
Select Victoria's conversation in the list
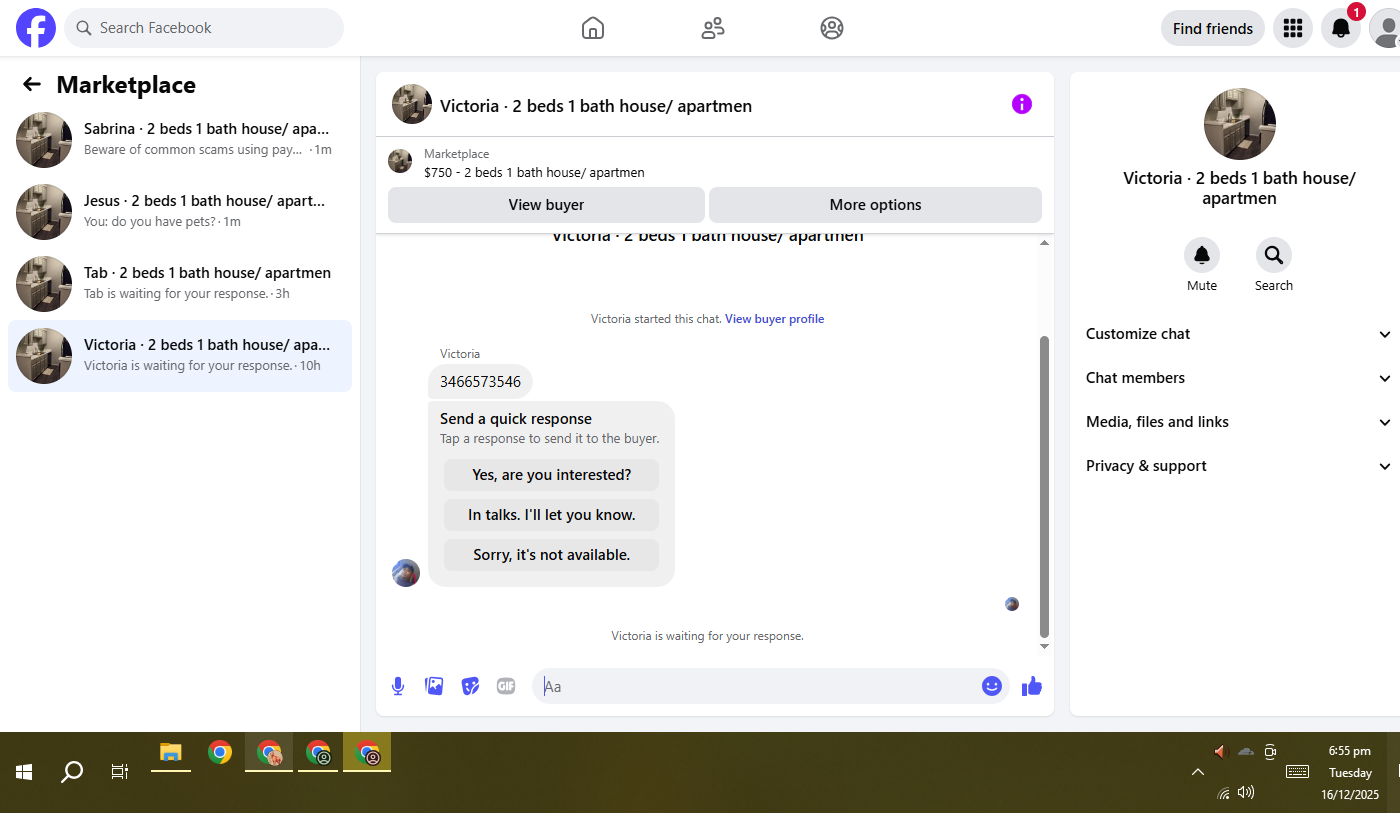point(180,356)
